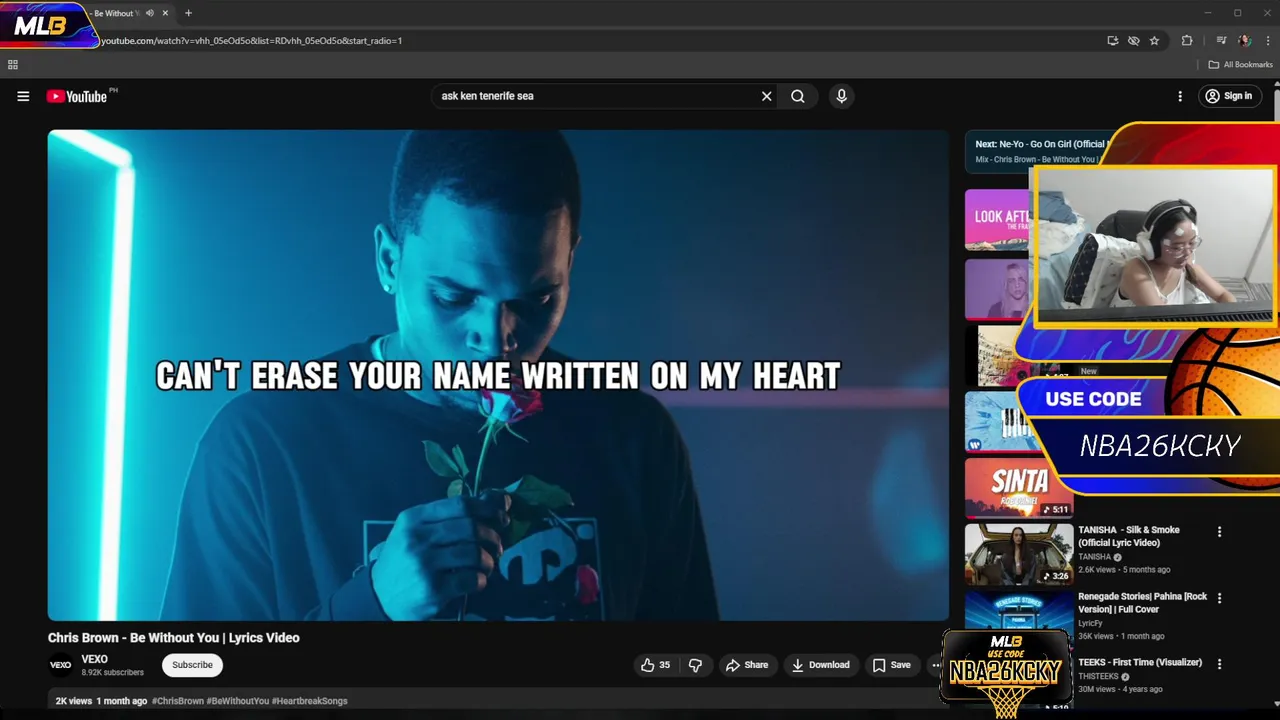Viewport: 1280px width, 720px height.
Task: Open a new browser tab with plus
Action: tap(188, 13)
